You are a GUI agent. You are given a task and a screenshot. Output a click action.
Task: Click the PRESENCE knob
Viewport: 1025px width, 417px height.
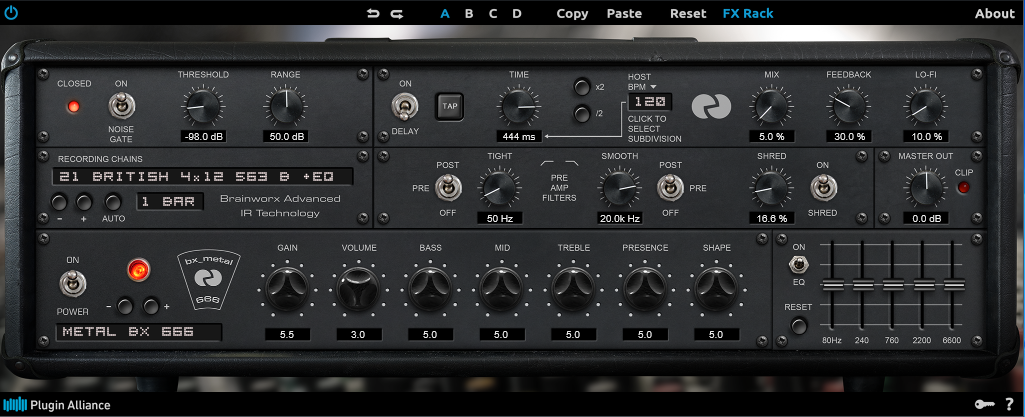coord(645,288)
